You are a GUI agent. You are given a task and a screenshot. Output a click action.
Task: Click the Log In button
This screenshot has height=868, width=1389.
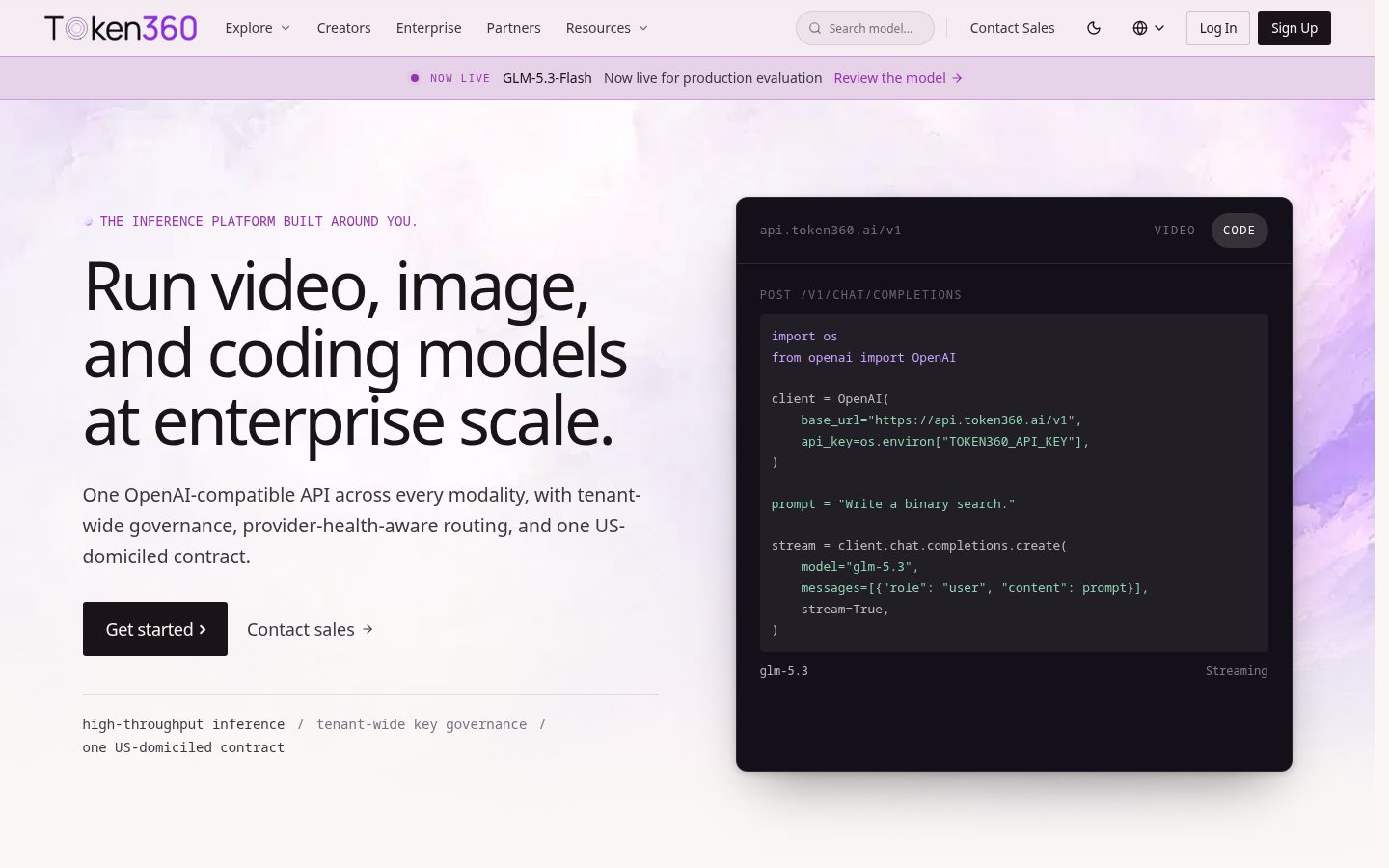pos(1217,28)
